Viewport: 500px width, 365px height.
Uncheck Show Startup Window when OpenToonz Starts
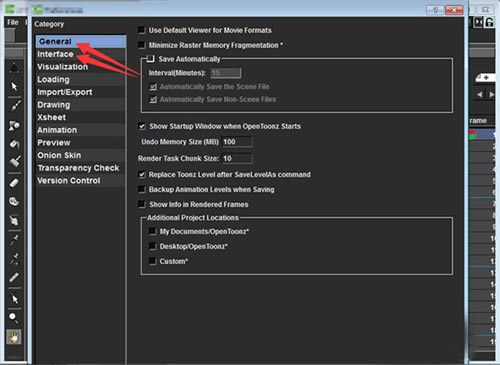pos(142,126)
